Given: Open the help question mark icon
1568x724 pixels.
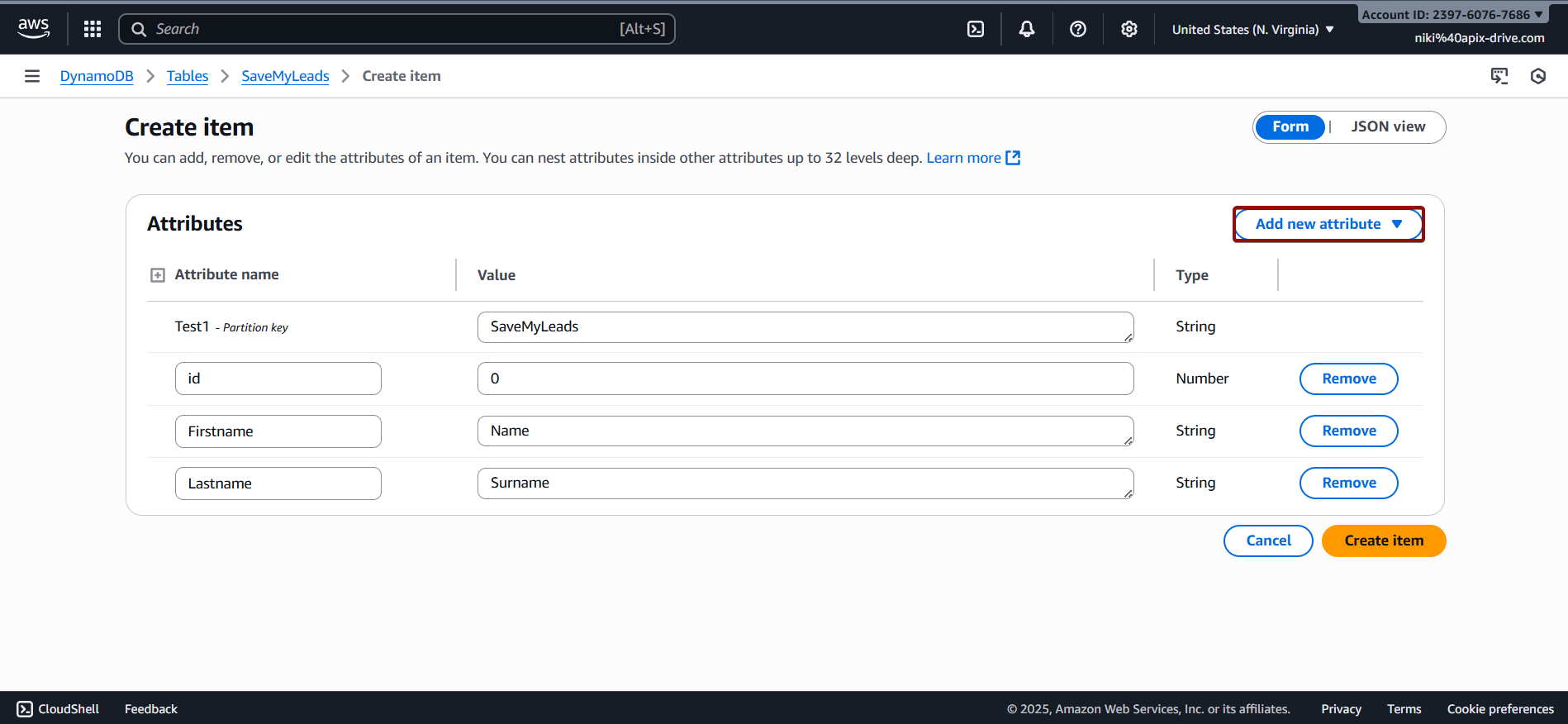Looking at the screenshot, I should click(1078, 29).
